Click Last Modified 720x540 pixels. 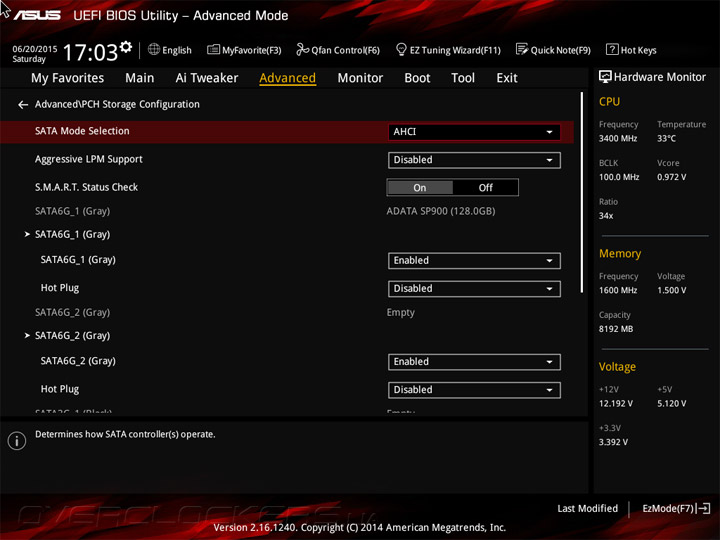[587, 508]
